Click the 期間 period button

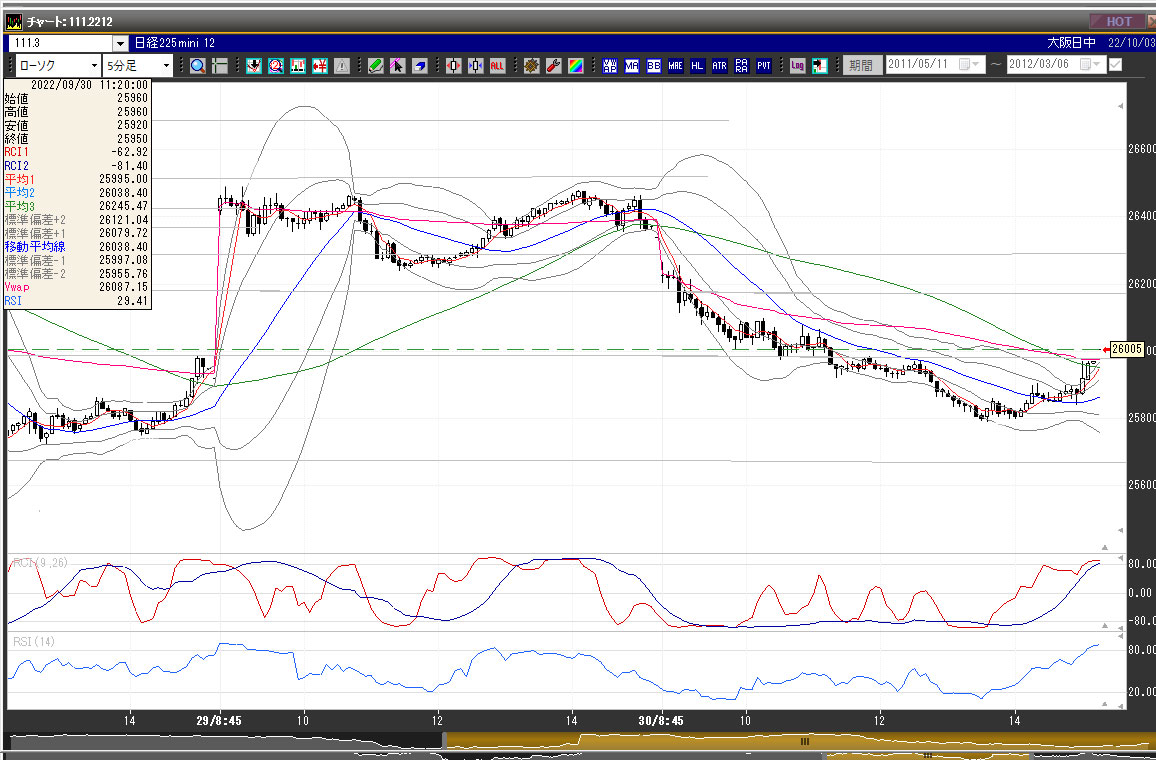click(x=862, y=66)
